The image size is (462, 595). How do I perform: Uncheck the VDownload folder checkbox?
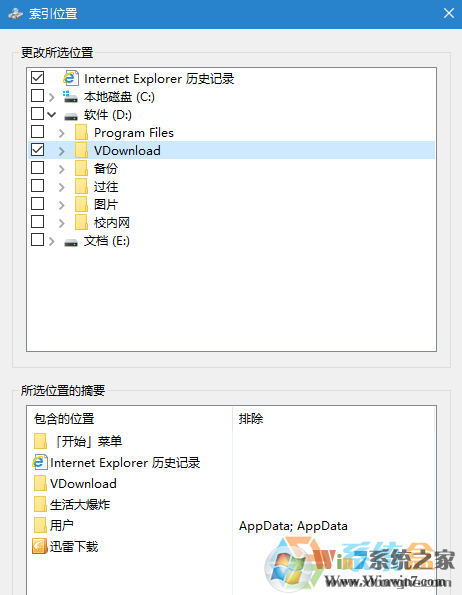[38, 150]
